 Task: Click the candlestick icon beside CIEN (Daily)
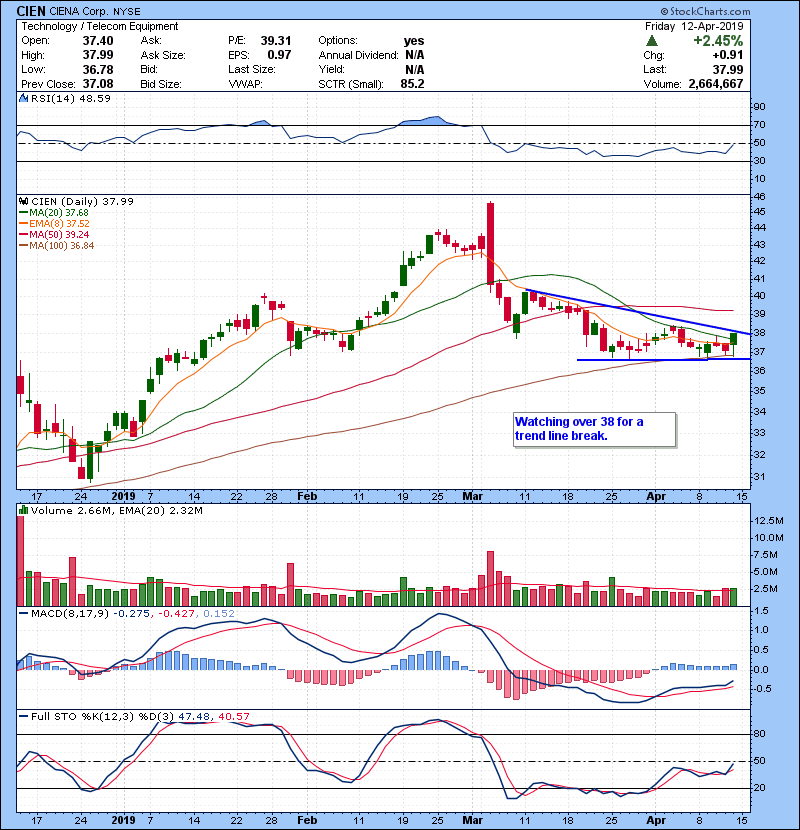coord(23,201)
